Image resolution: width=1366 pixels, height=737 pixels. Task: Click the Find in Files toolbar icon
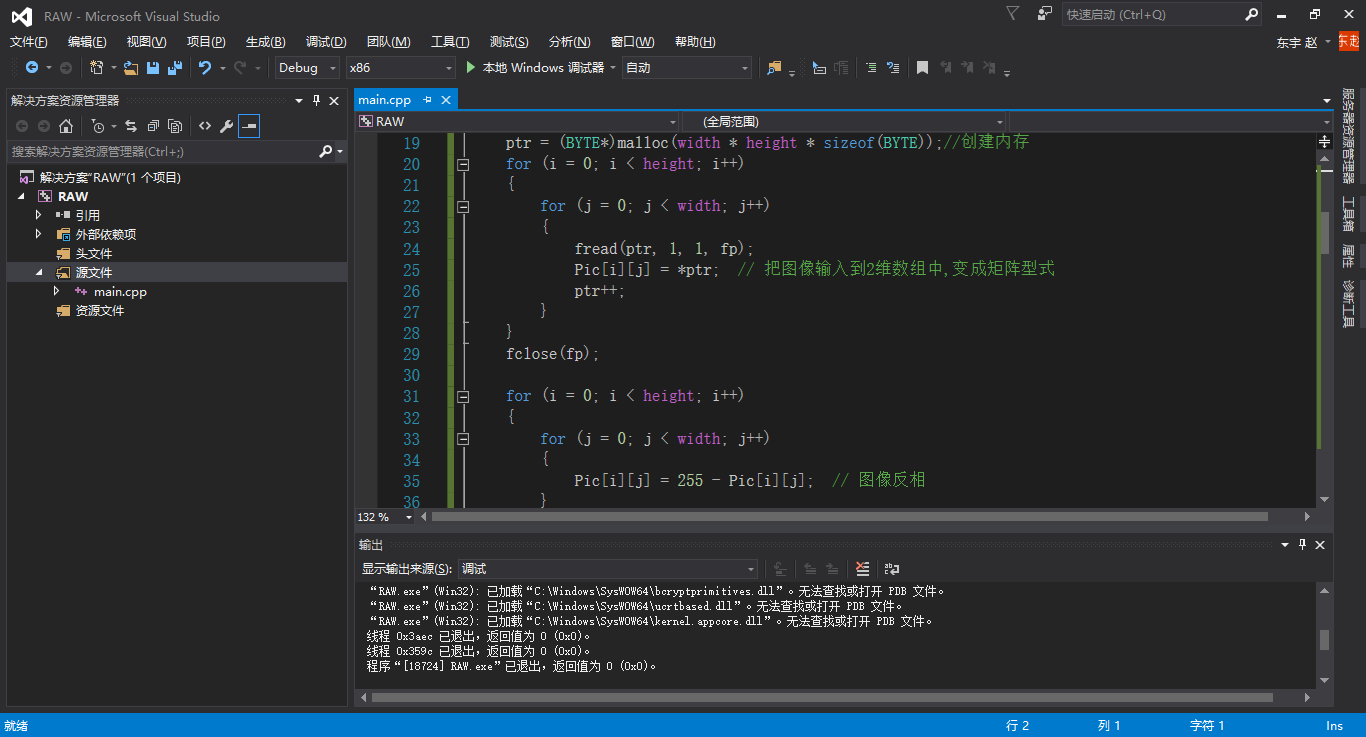pos(774,68)
